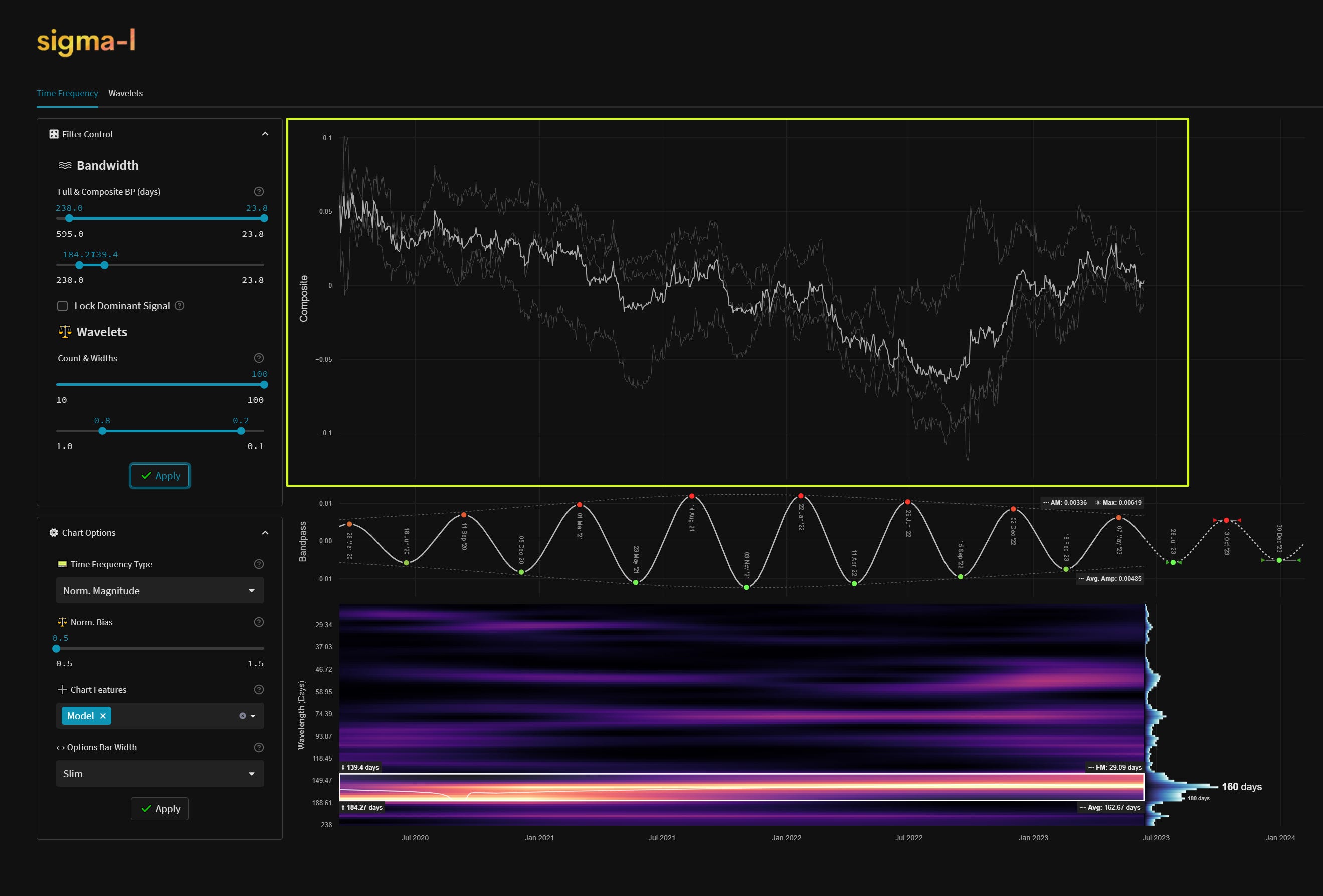
Task: Click the Norm. Bias scales icon
Action: 63,622
